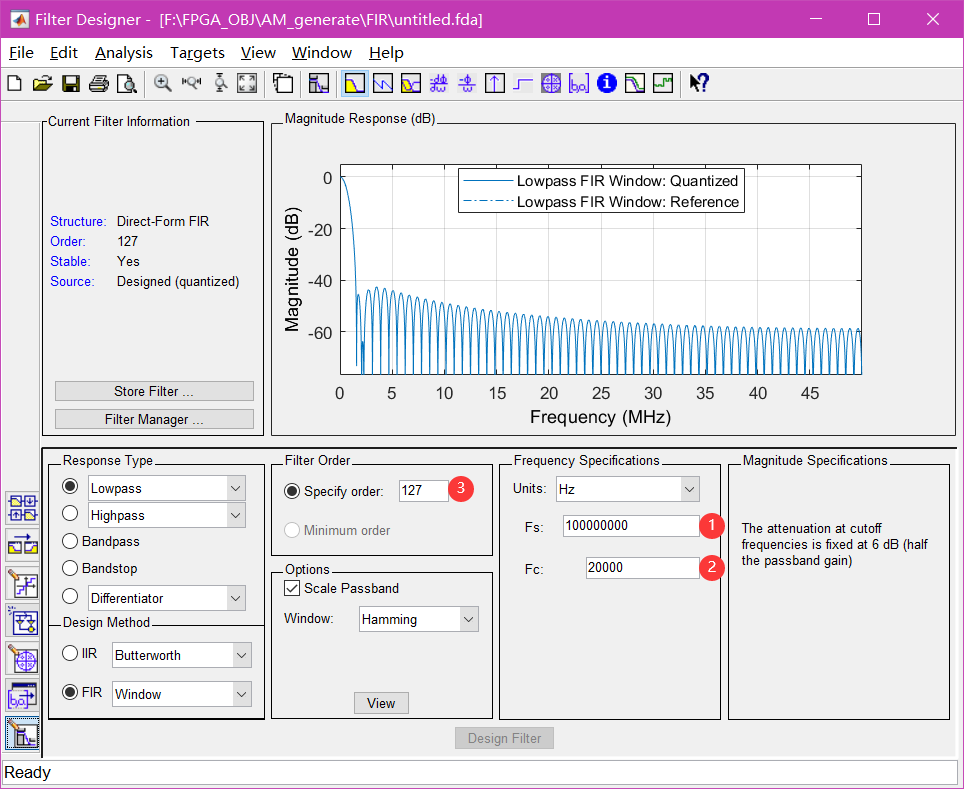Viewport: 964px width, 789px height.
Task: Open frequency Units dropdown
Action: [689, 490]
